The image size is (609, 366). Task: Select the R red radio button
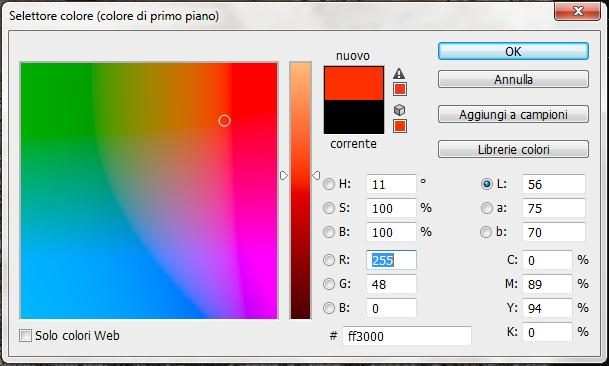click(329, 260)
